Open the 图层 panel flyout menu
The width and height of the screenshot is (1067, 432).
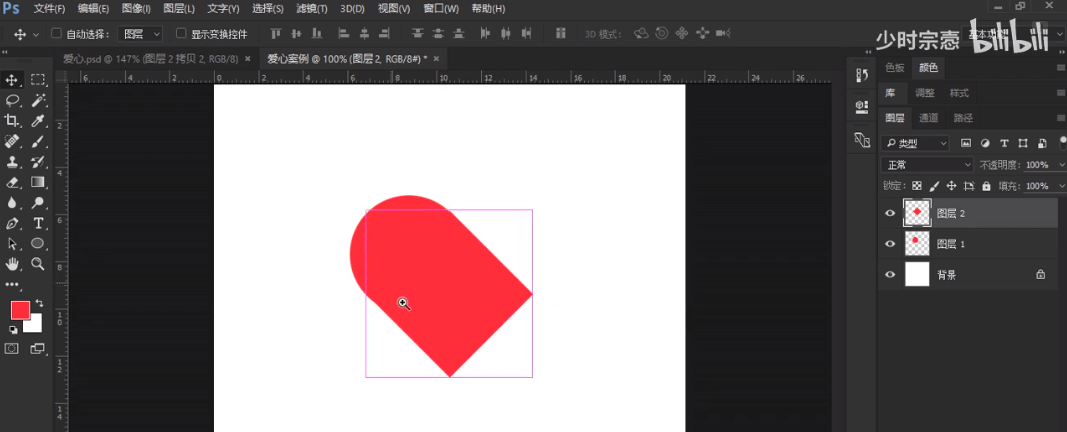pos(1060,118)
